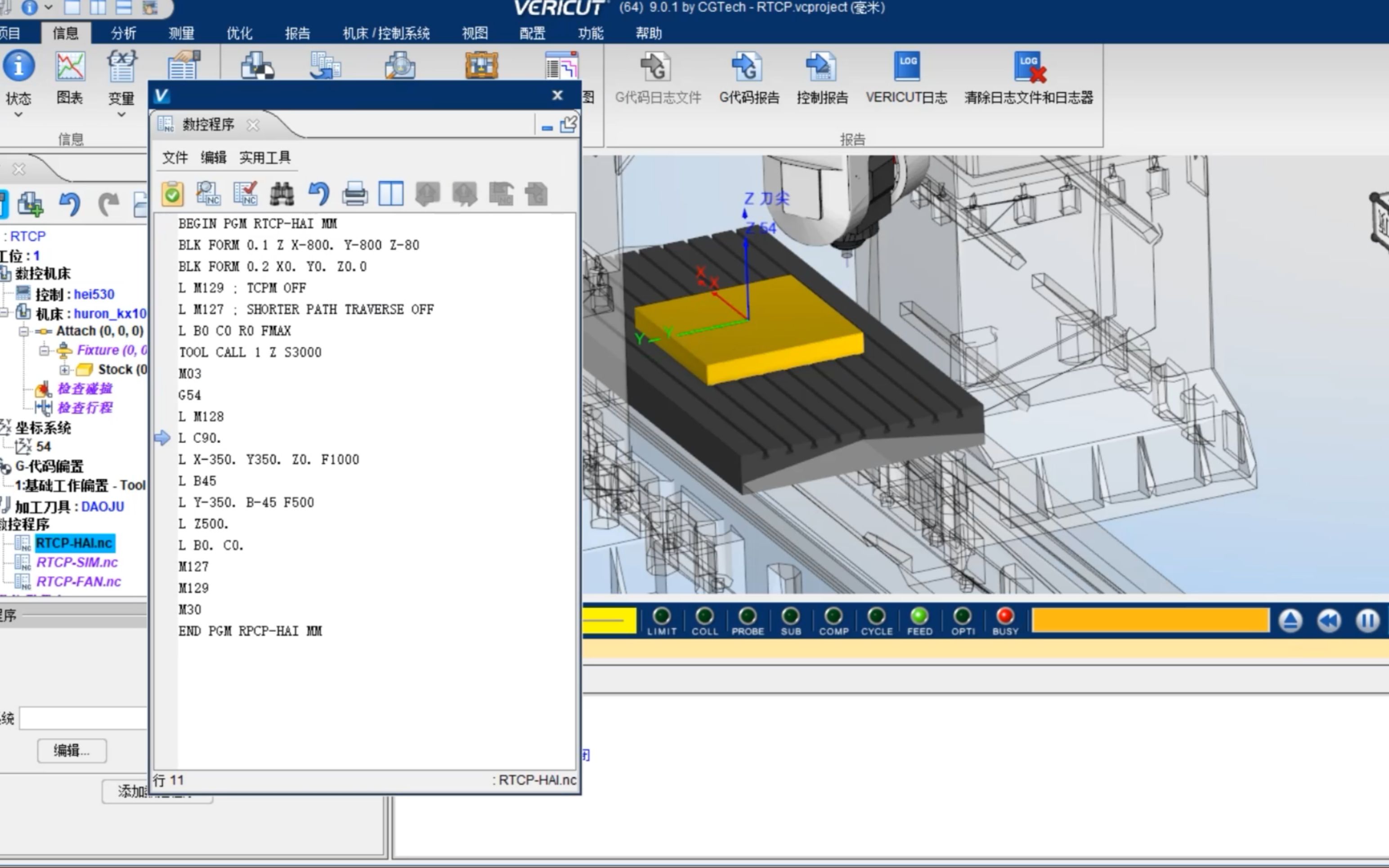
Task: Select RTCP-FAN.nc program file
Action: click(79, 582)
